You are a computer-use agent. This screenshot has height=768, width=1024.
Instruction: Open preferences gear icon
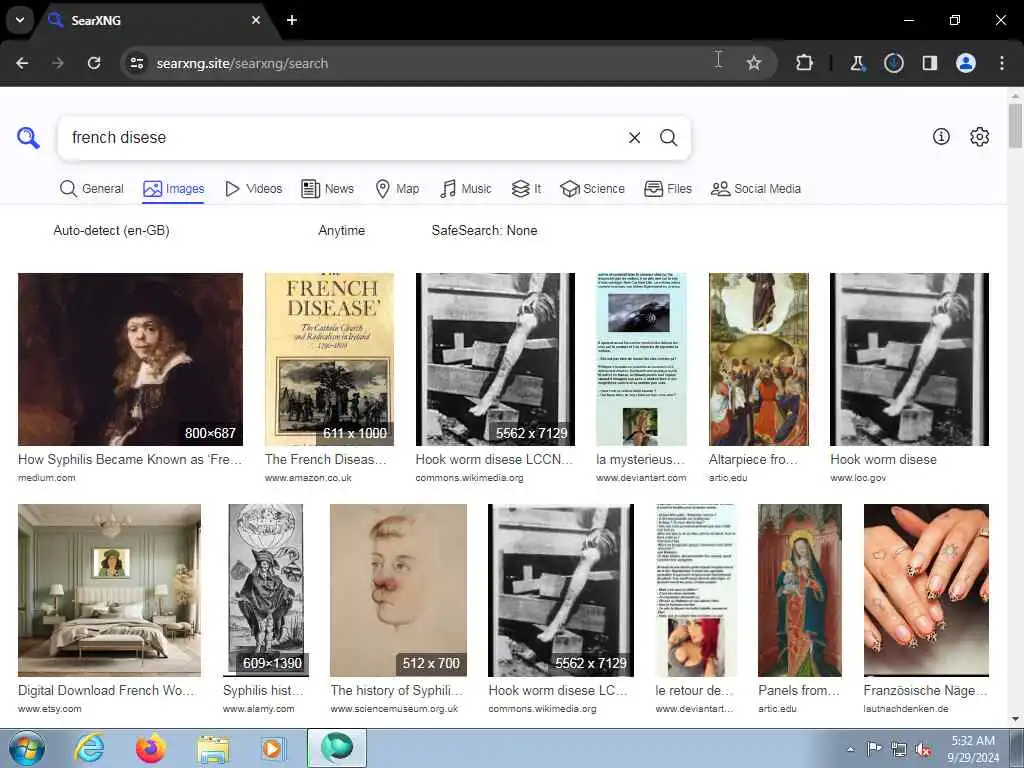979,136
